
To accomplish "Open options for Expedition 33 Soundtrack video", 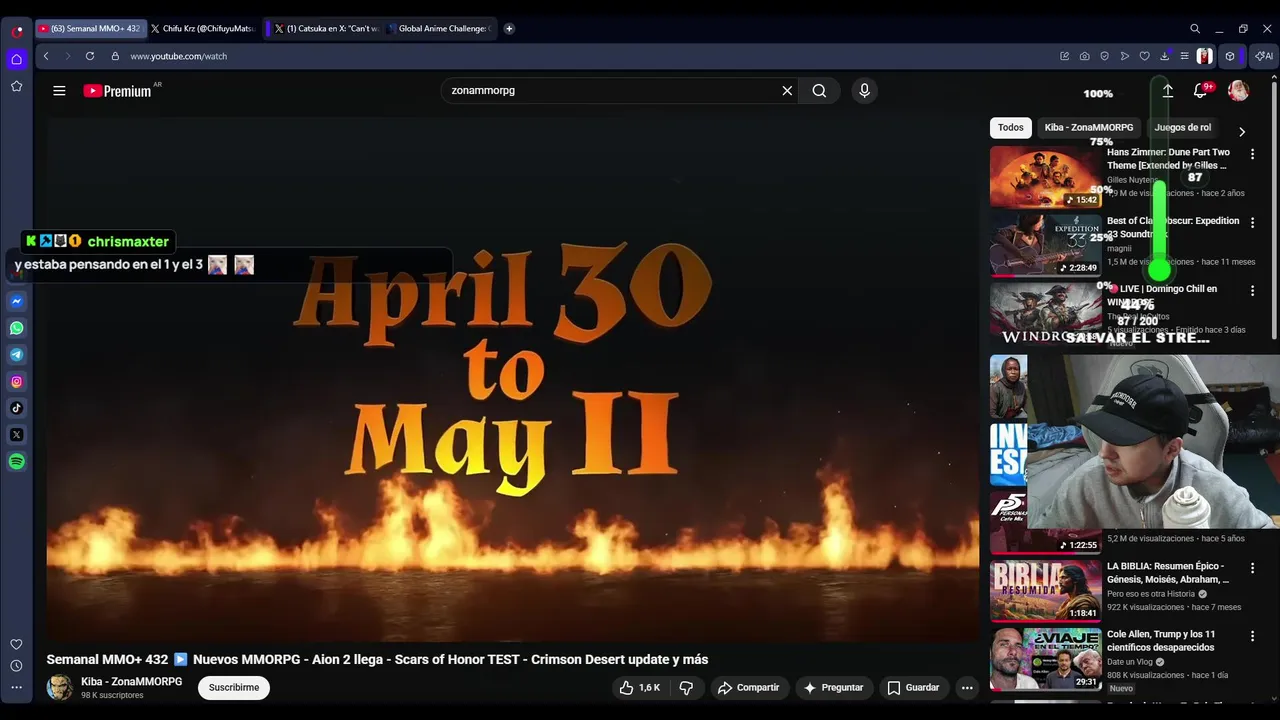I will click(x=1252, y=222).
